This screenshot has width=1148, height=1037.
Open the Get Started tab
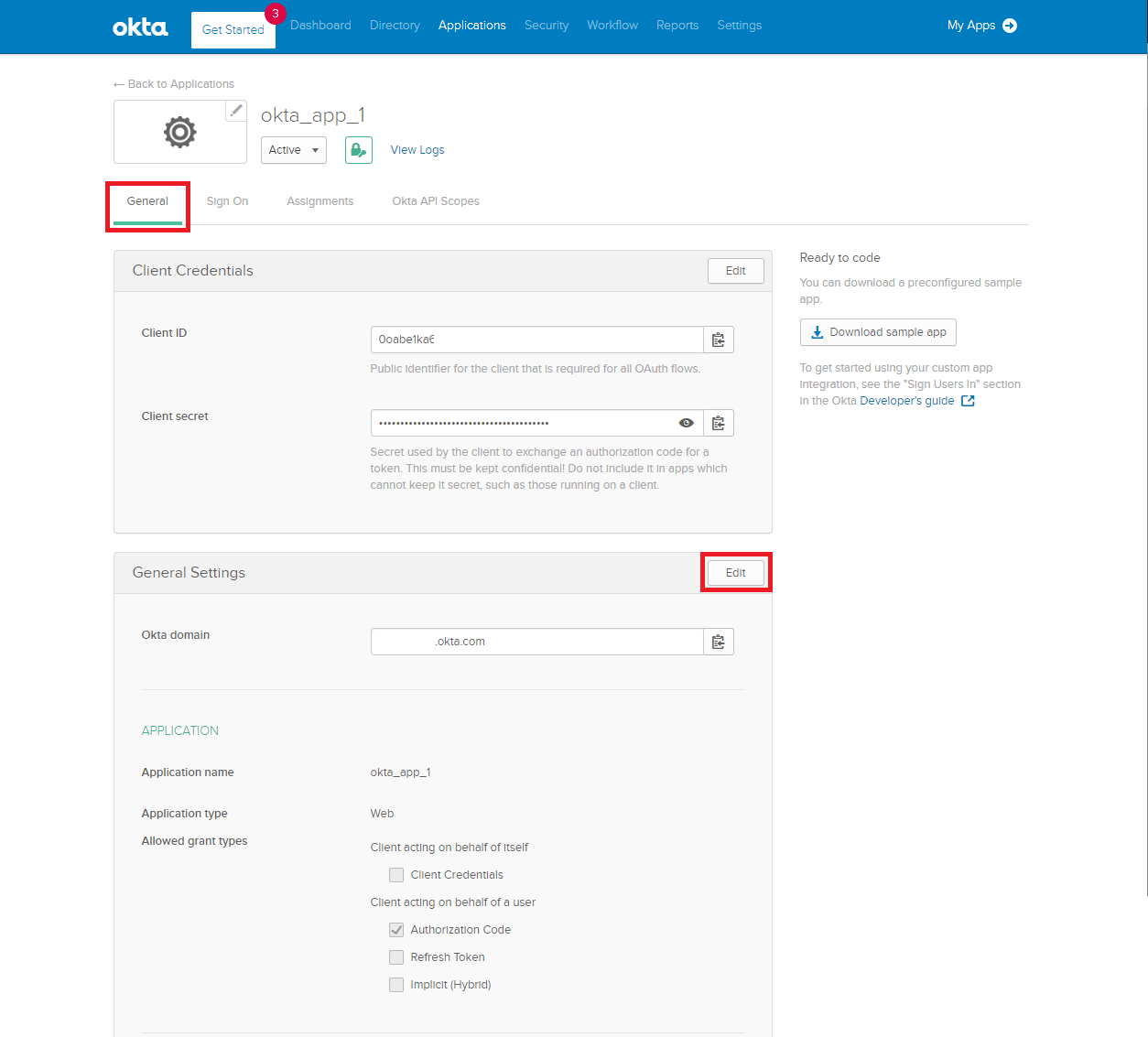click(x=233, y=30)
